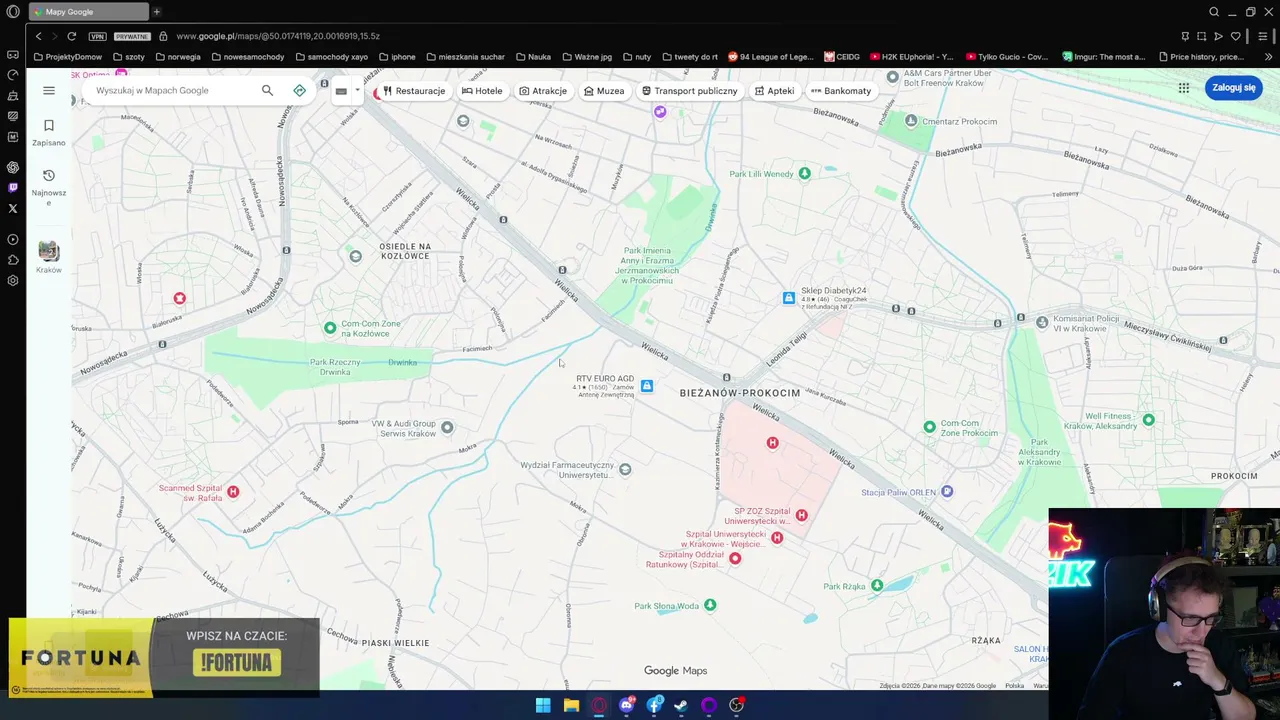The image size is (1280, 720).
Task: Open ChatGPT in the Opera sidebar
Action: pyautogui.click(x=13, y=167)
